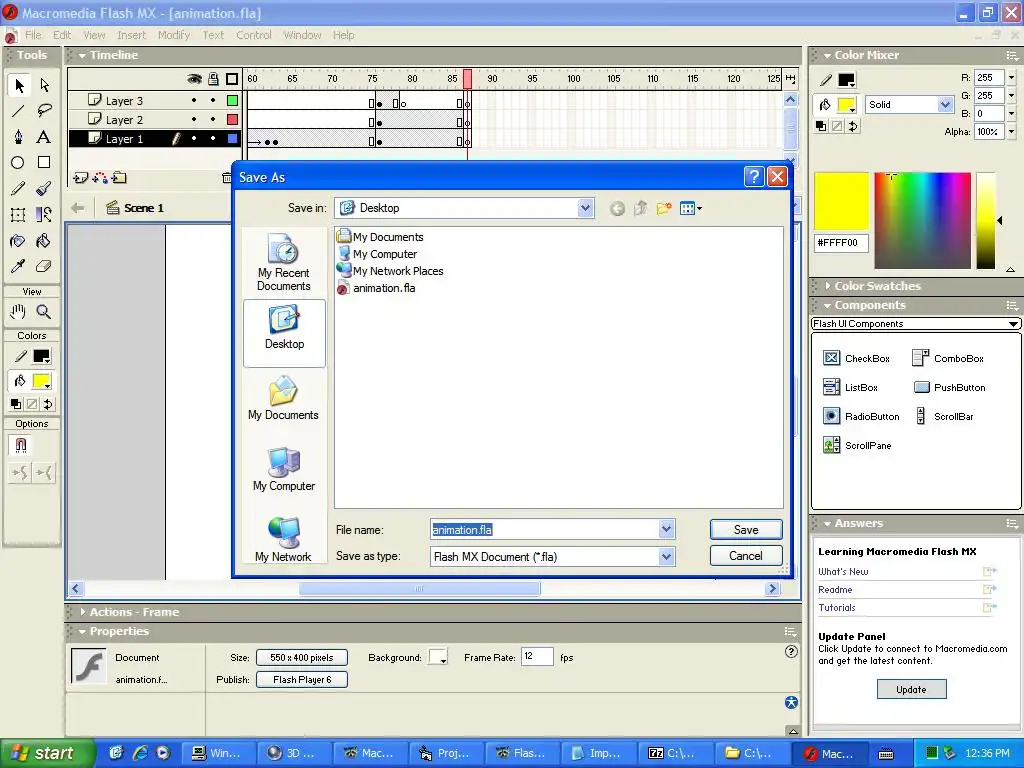
Task: Toggle show/hide all layers eye icon
Action: pos(194,79)
